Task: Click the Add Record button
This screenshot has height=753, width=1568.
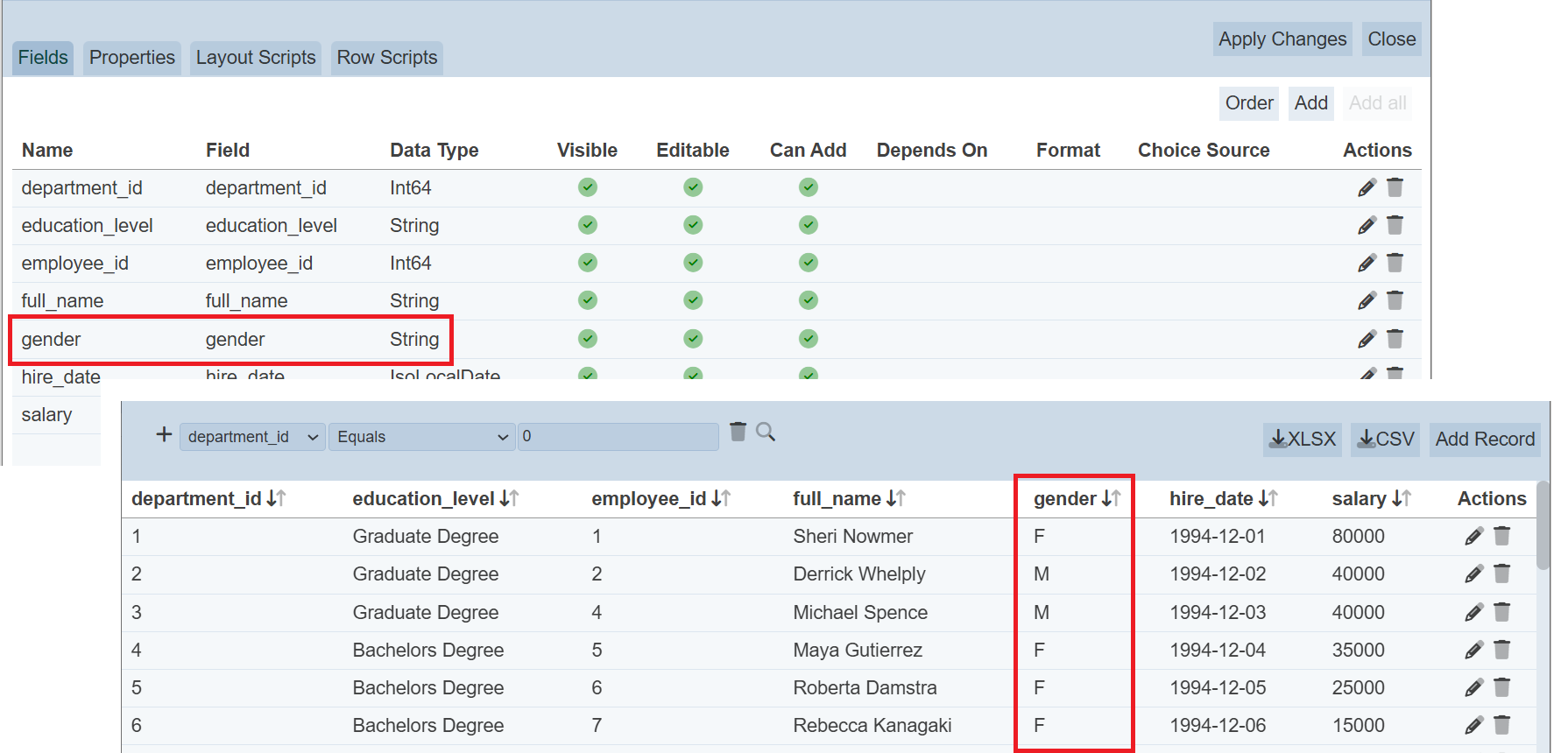Action: click(1484, 439)
